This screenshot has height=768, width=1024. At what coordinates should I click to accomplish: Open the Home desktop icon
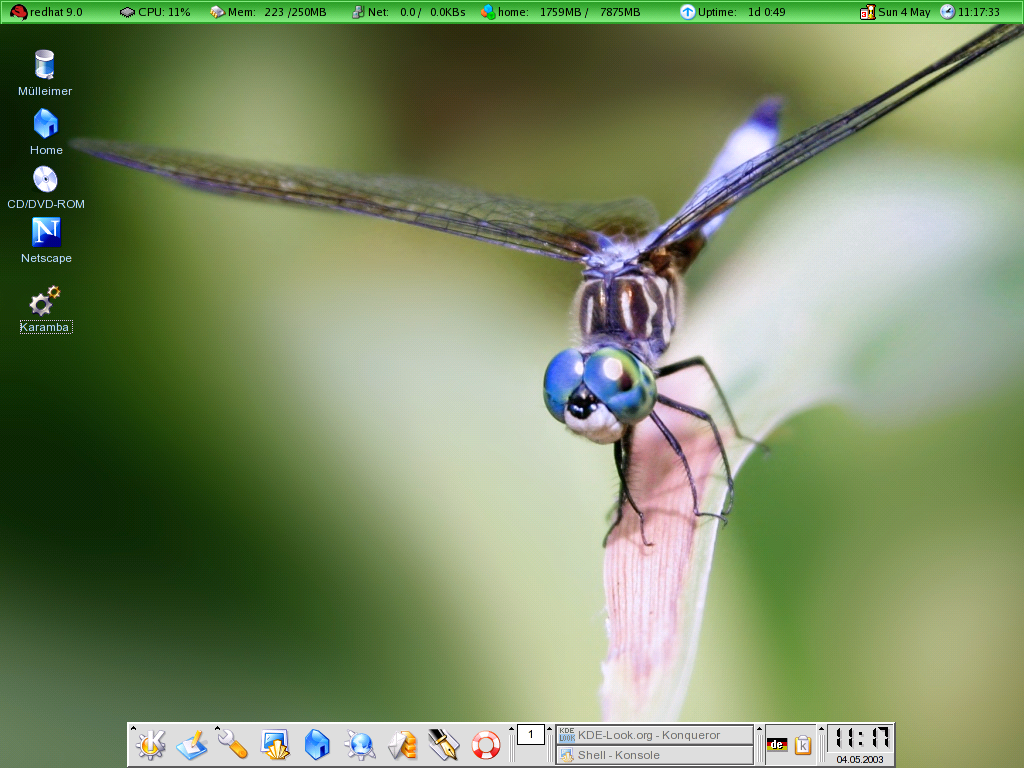(46, 123)
